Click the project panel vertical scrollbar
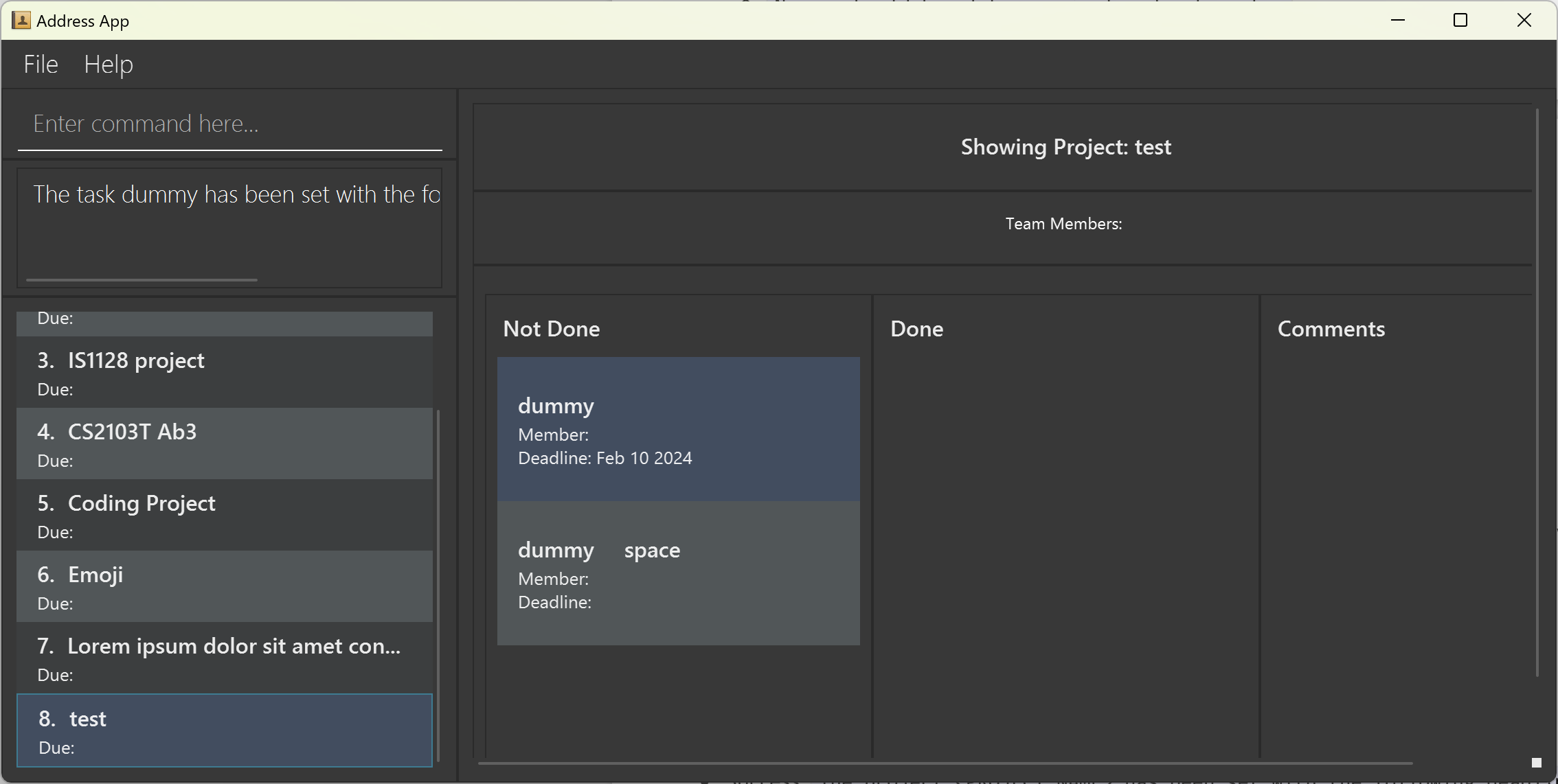1558x784 pixels. [1537, 391]
